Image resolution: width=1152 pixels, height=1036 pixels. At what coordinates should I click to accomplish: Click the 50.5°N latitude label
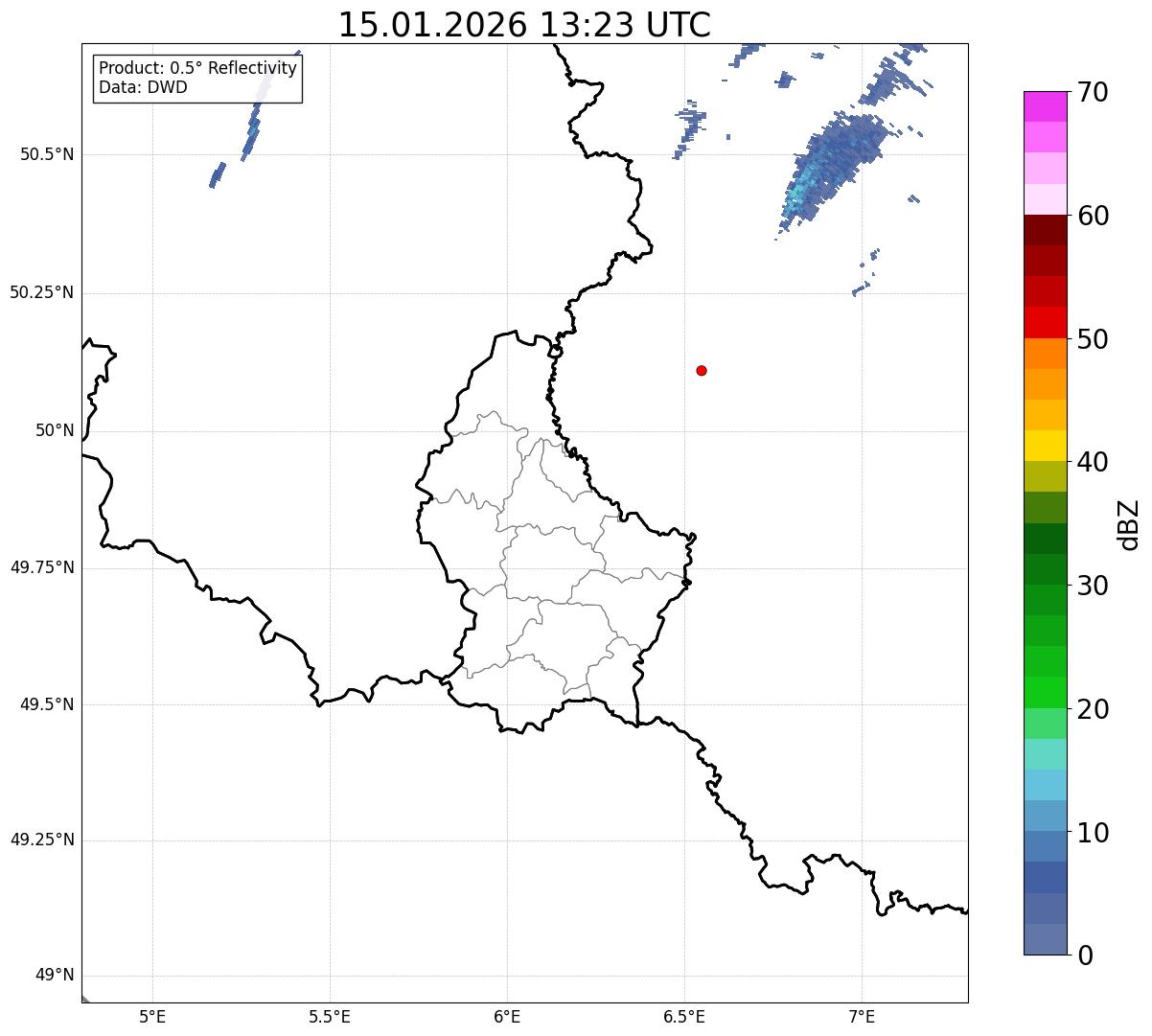tap(48, 154)
